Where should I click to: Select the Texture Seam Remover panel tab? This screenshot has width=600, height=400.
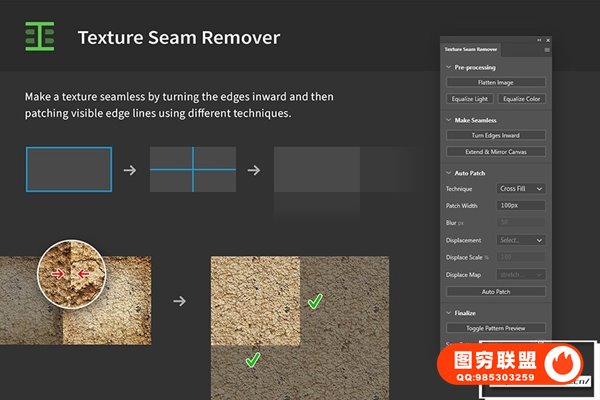[470, 49]
